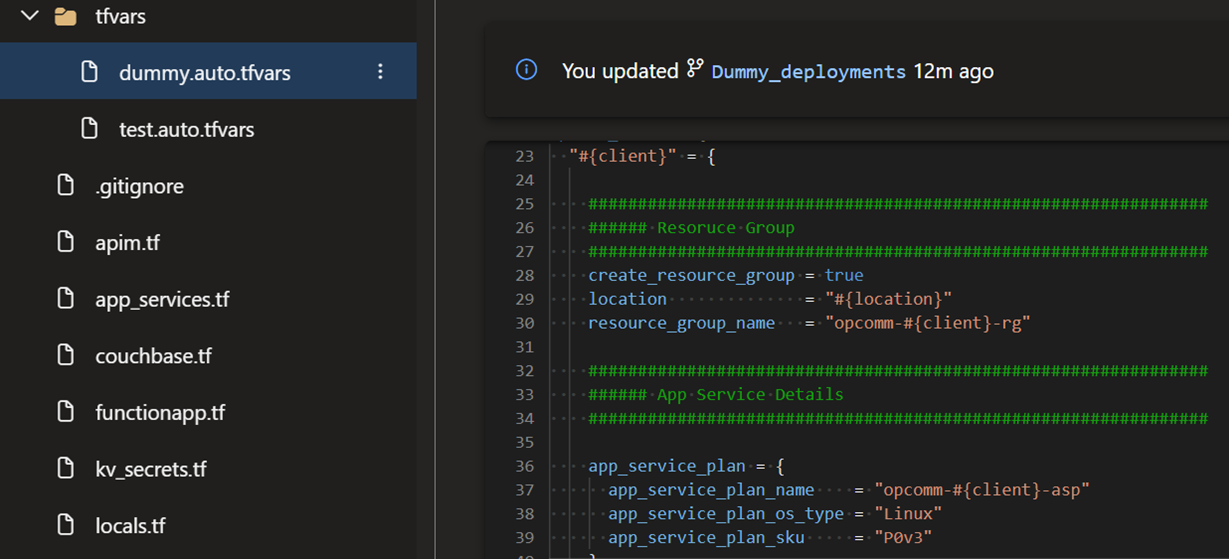
Task: Open the app_services.tf file
Action: pos(162,300)
